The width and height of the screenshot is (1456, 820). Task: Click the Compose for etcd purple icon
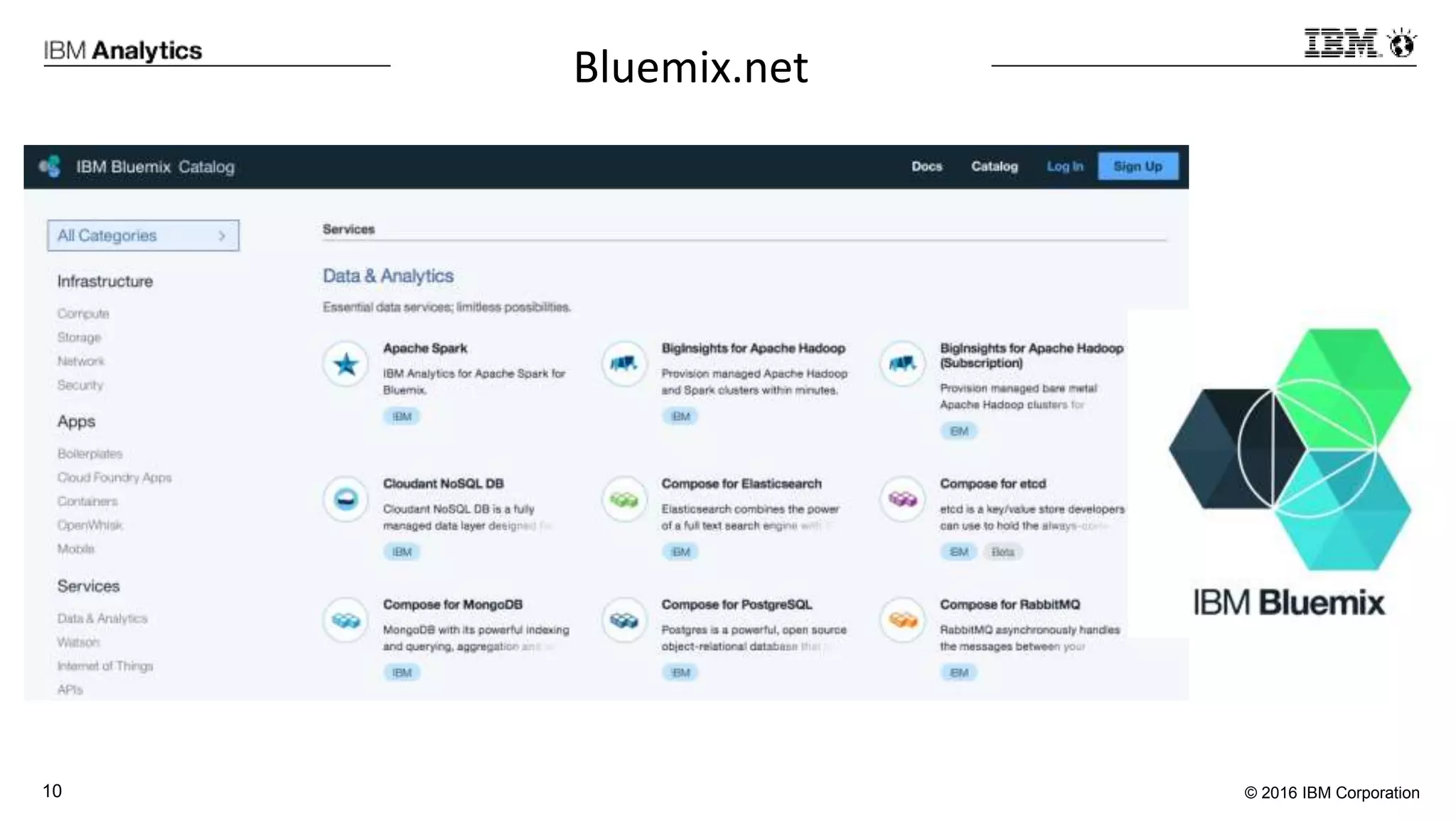(x=902, y=499)
